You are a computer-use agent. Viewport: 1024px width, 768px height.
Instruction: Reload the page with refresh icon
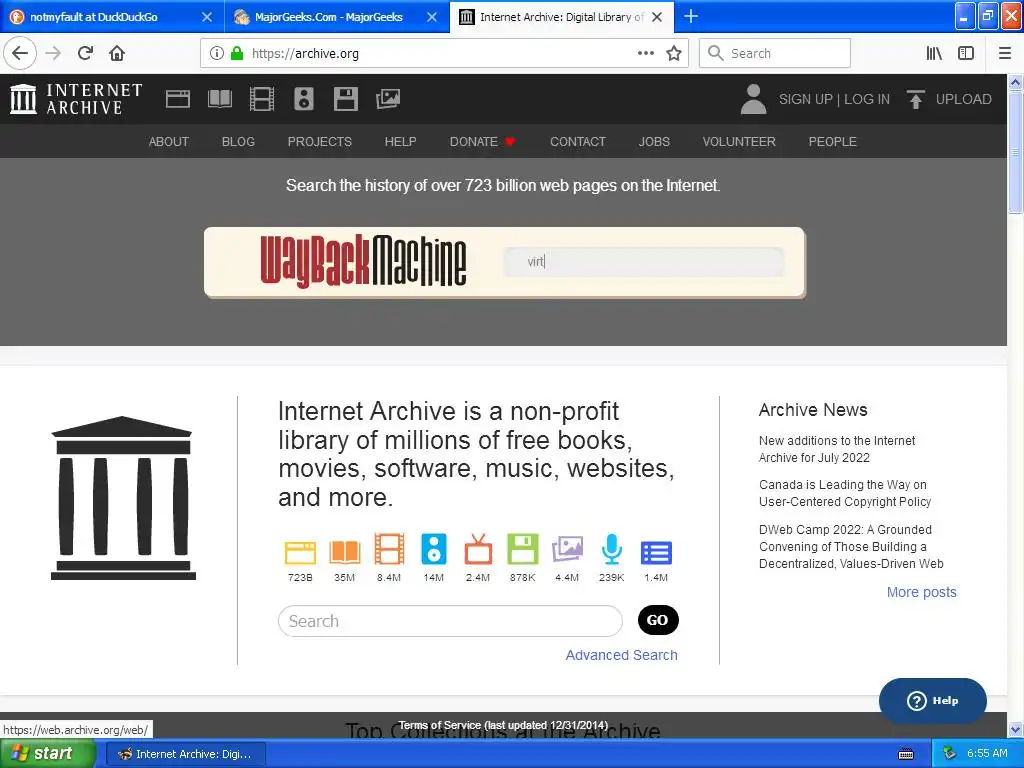[x=85, y=53]
